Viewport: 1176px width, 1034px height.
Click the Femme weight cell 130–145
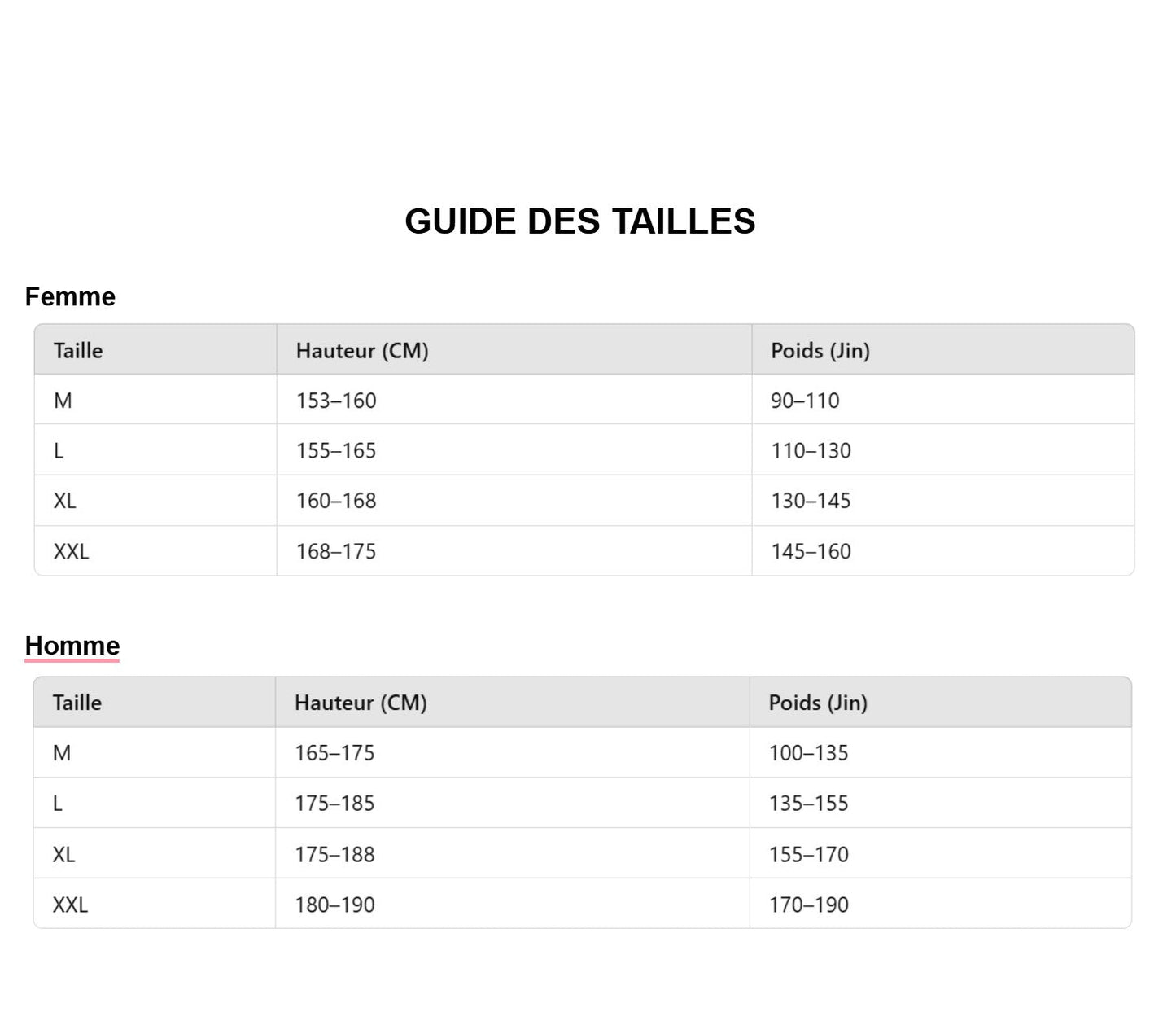coord(811,501)
